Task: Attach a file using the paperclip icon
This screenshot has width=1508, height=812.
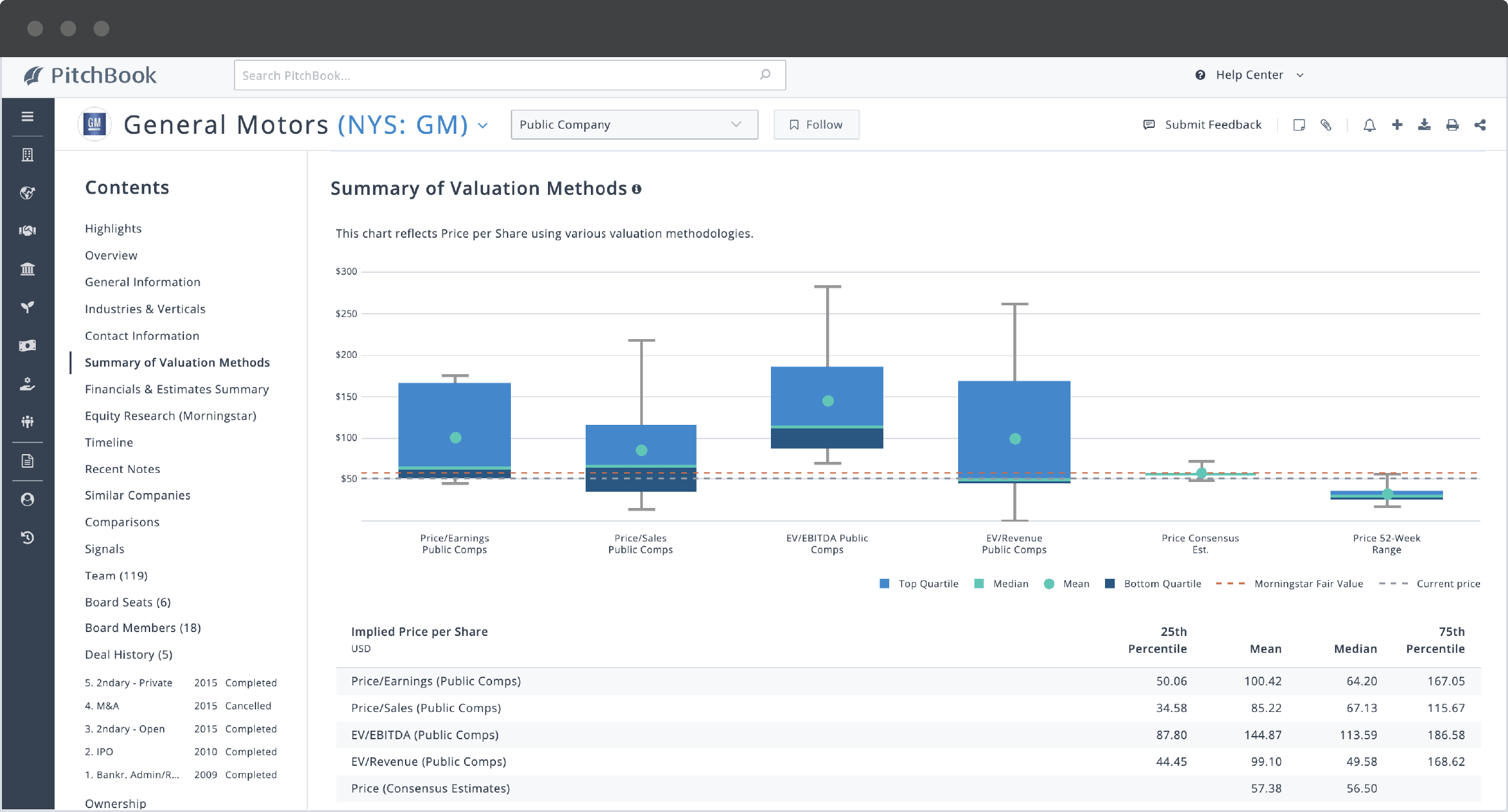Action: [1326, 125]
